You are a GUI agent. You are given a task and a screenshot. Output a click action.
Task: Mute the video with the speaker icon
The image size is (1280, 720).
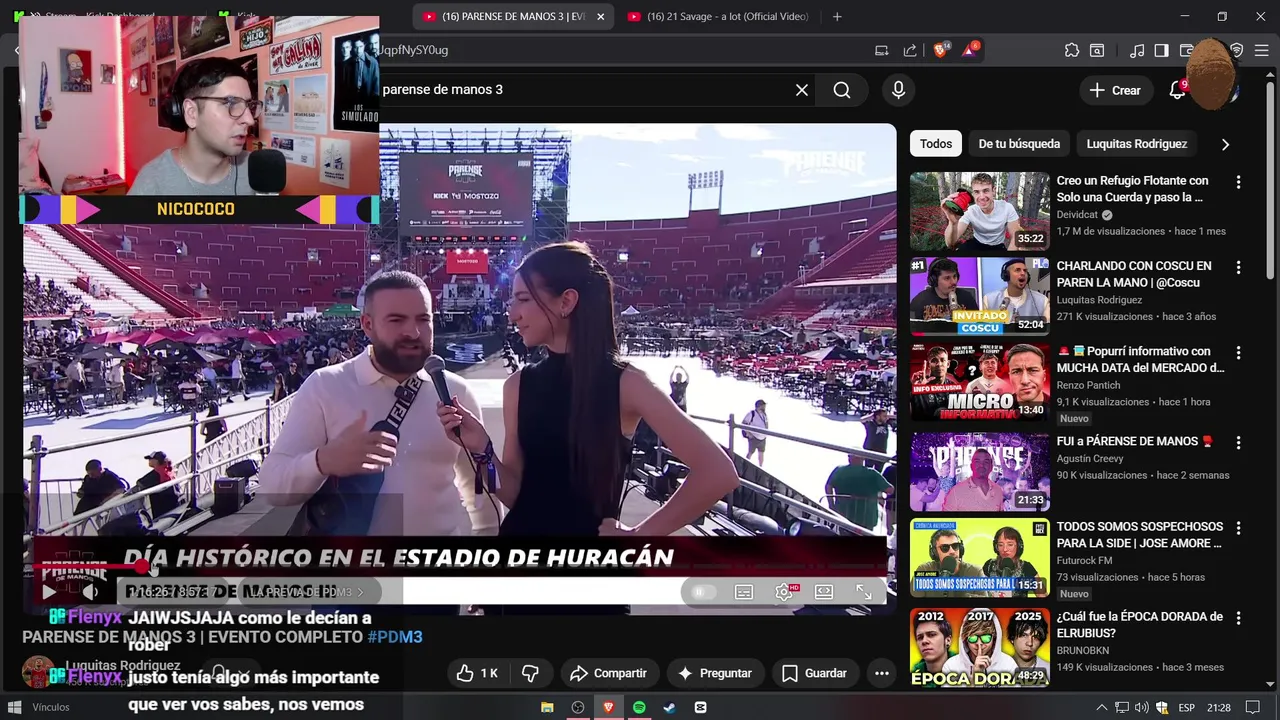(x=90, y=592)
